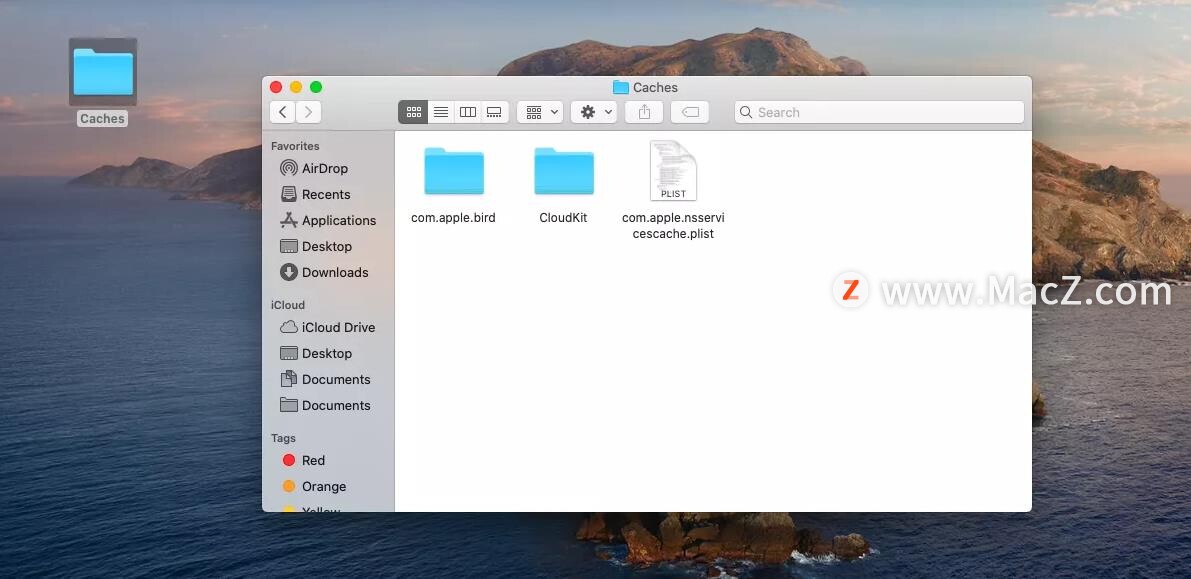
Task: Go back to the previous Finder folder
Action: (x=283, y=112)
